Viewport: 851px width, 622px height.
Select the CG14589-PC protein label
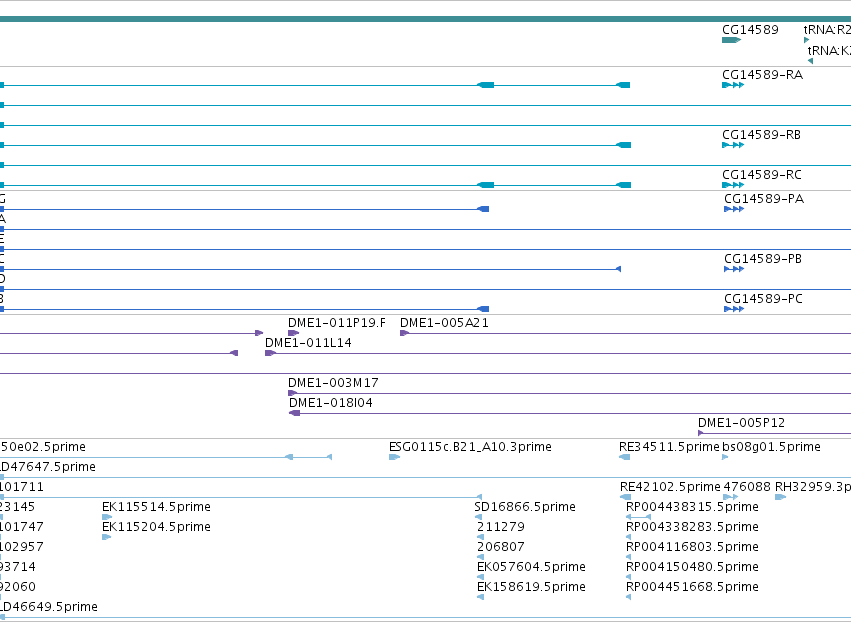(763, 299)
